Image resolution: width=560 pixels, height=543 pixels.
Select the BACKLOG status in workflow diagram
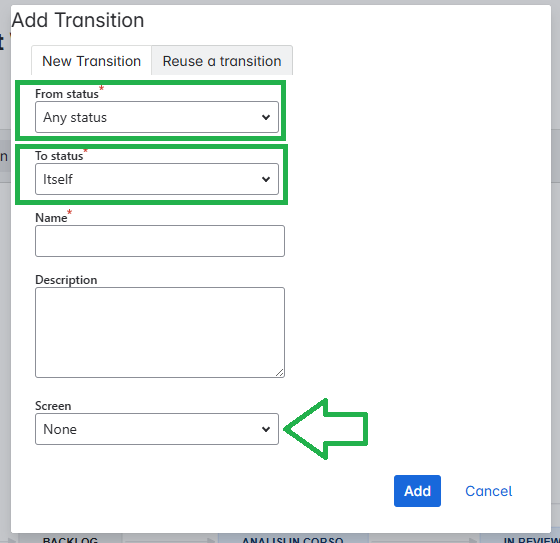[x=70, y=539]
